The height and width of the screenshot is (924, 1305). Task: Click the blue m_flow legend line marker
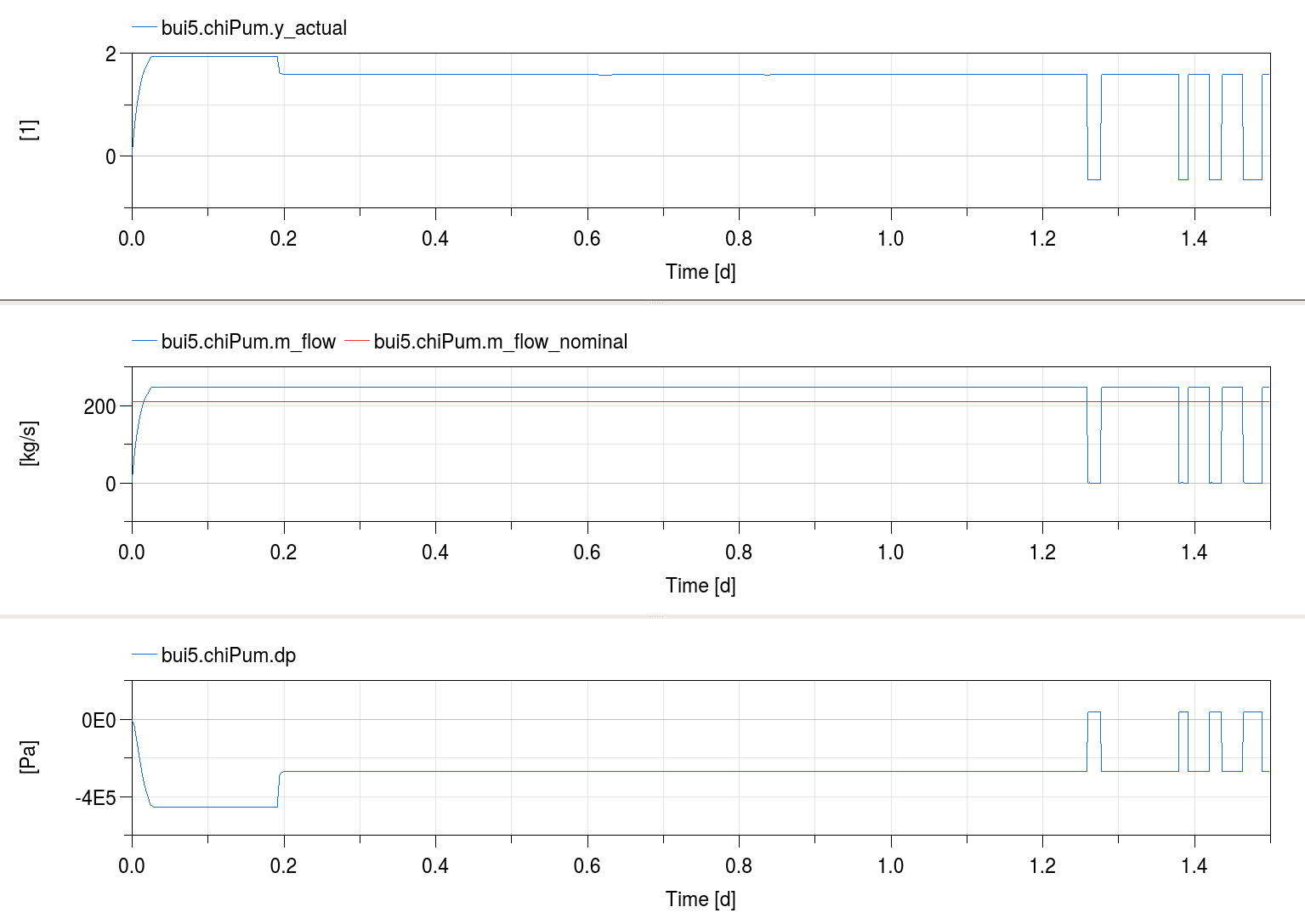tap(145, 342)
